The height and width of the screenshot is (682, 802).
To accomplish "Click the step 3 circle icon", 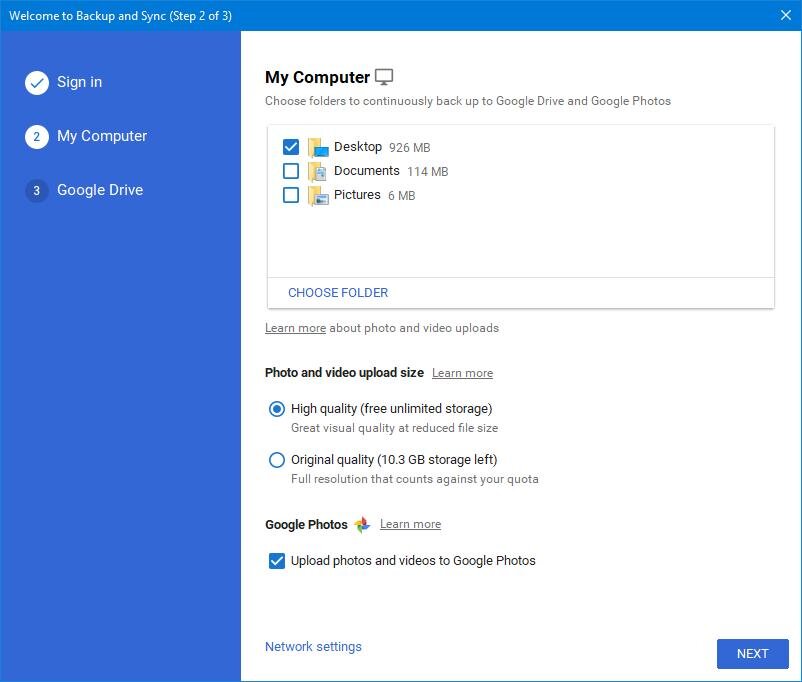I will point(37,191).
